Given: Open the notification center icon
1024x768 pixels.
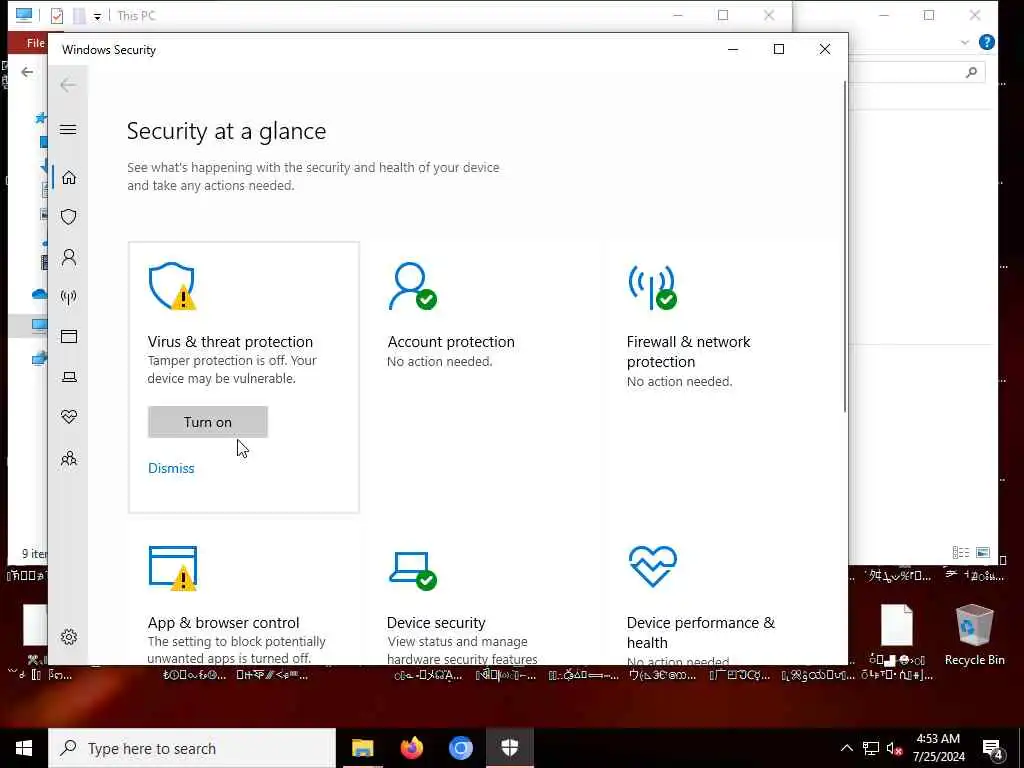Looking at the screenshot, I should tap(993, 750).
